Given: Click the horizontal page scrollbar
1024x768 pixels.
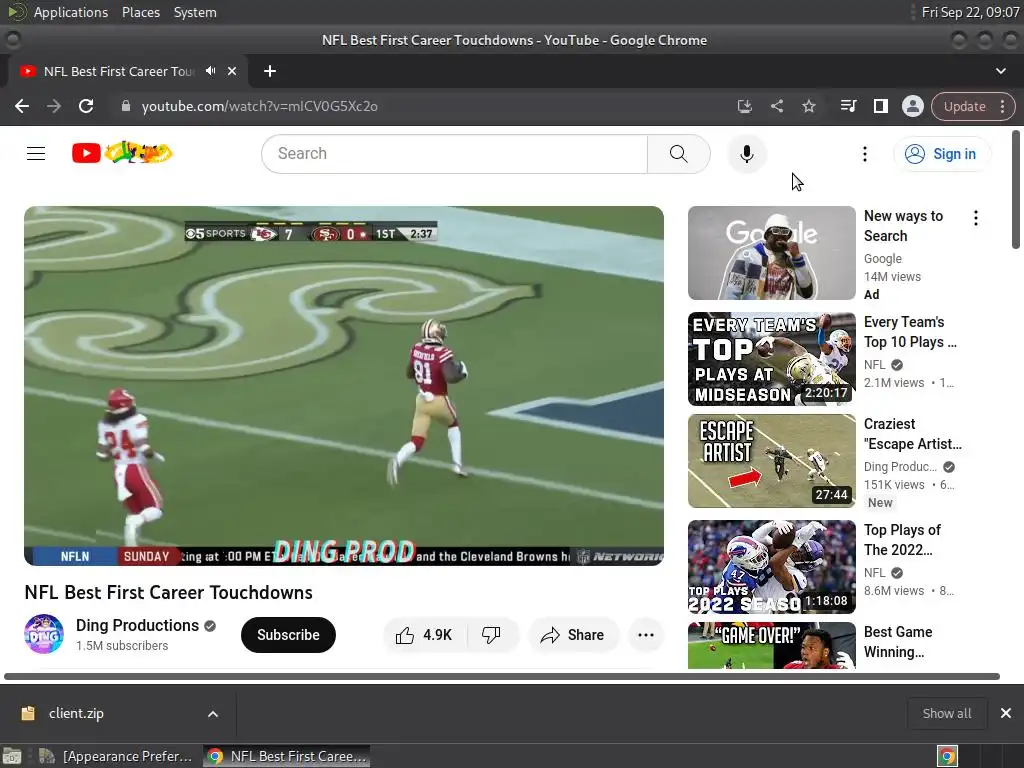Looking at the screenshot, I should point(502,677).
